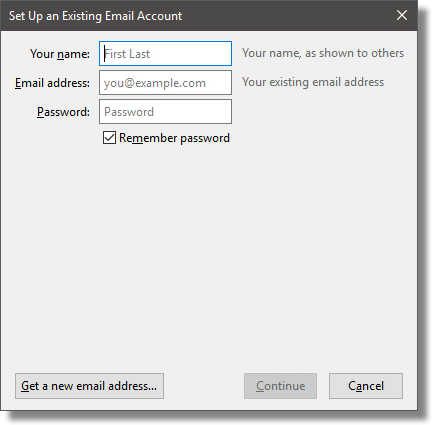Click the checkmark next to Remember password
The image size is (432, 425).
(109, 137)
